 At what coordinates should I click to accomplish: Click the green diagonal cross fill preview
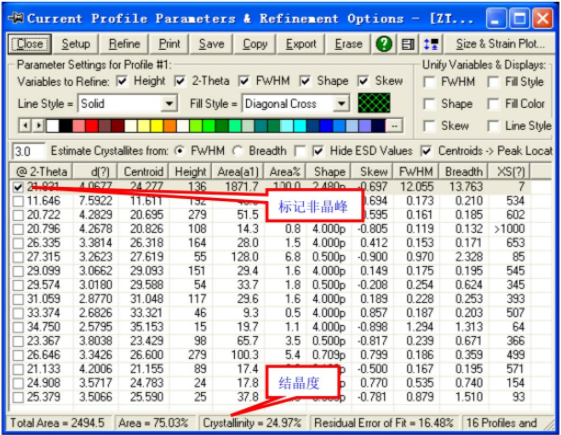pos(374,103)
